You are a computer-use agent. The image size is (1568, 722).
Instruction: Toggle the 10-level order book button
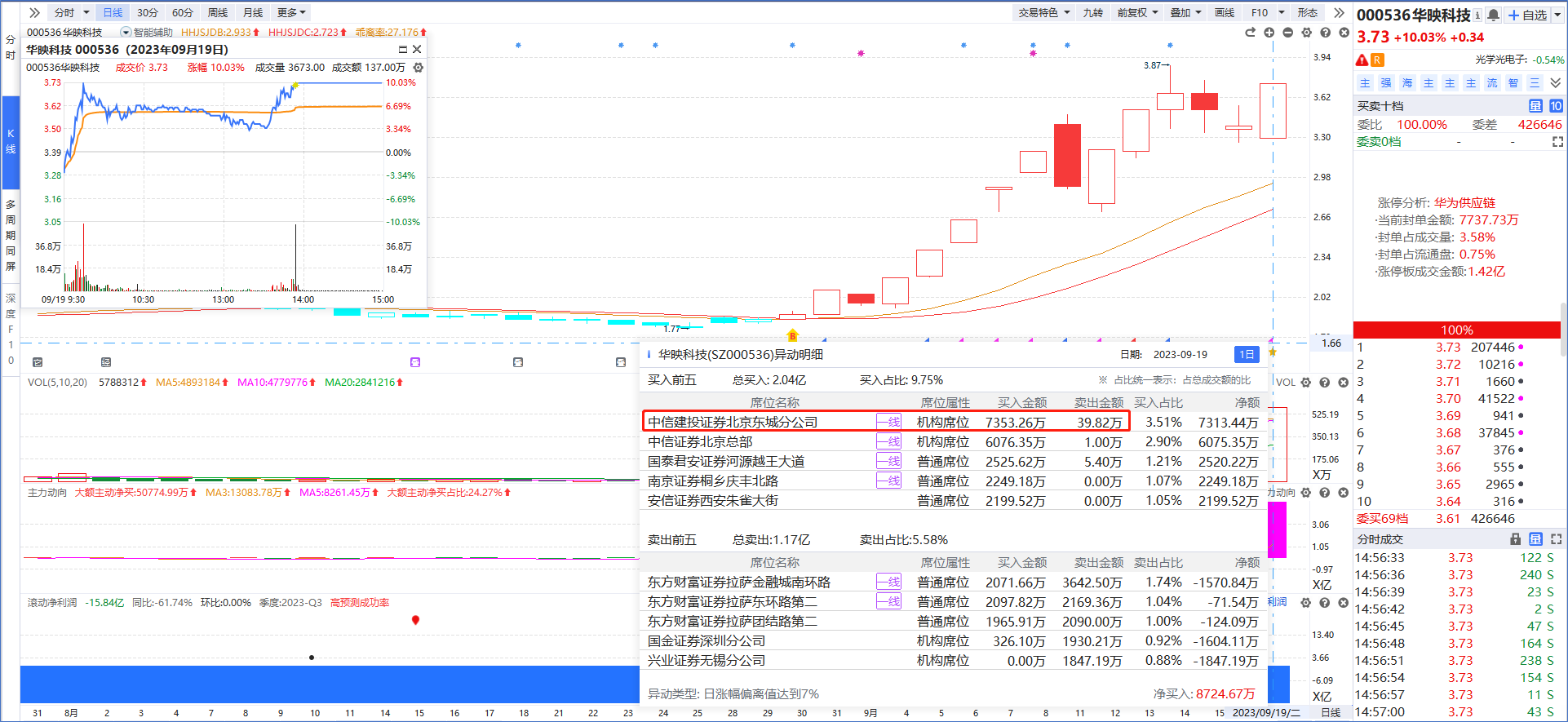[1556, 106]
